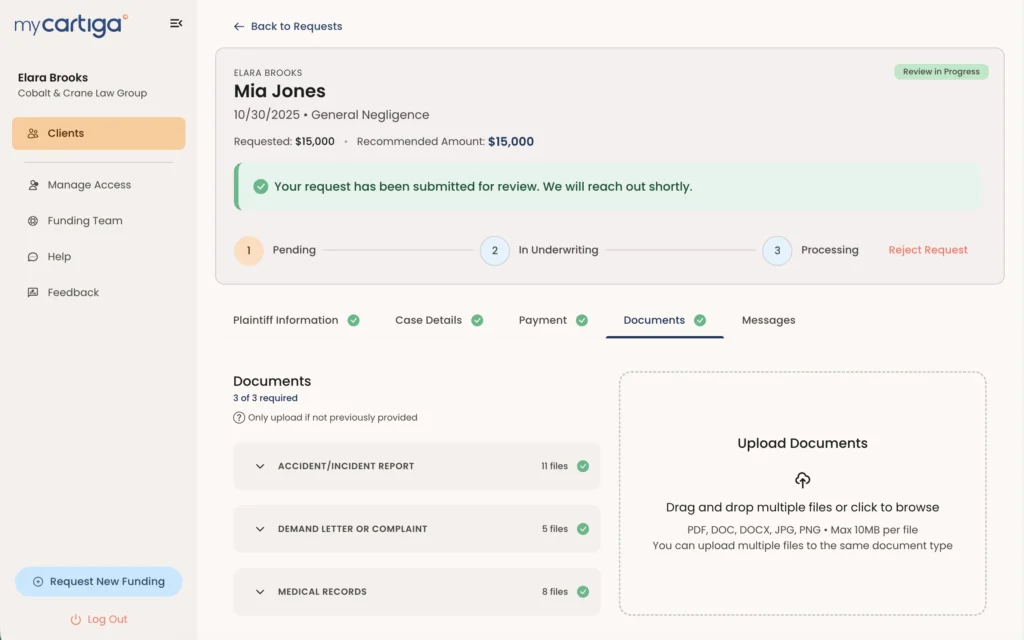The image size is (1024, 640).
Task: Click Request New Funding button
Action: pos(99,582)
